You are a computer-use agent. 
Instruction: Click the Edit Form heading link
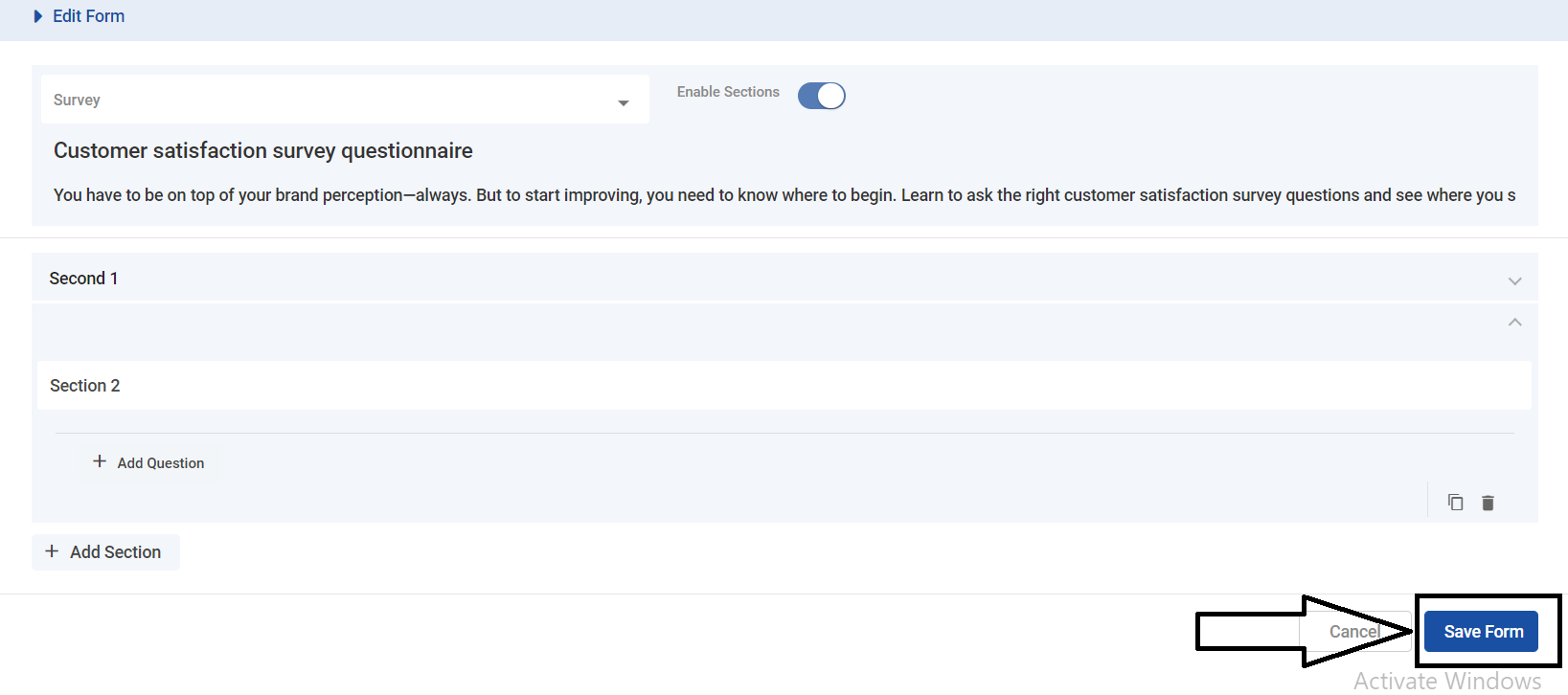coord(89,16)
